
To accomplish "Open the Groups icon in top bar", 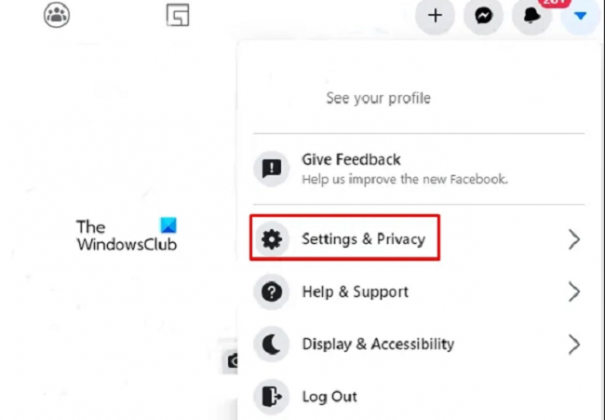I will [x=57, y=15].
